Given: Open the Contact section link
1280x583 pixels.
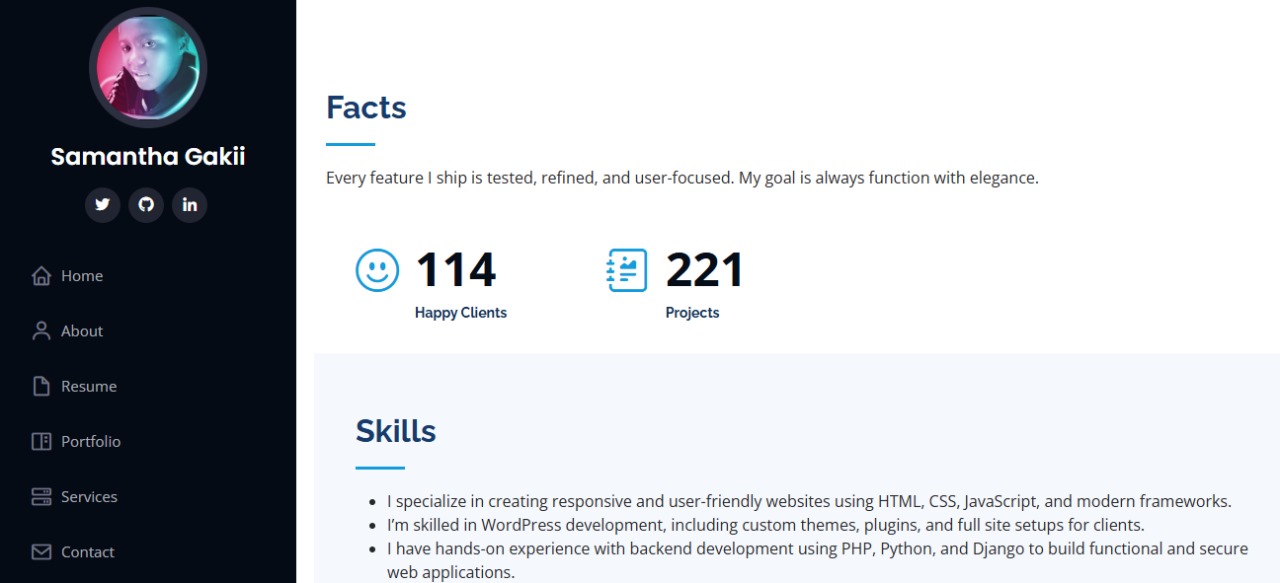Looking at the screenshot, I should click(x=88, y=552).
